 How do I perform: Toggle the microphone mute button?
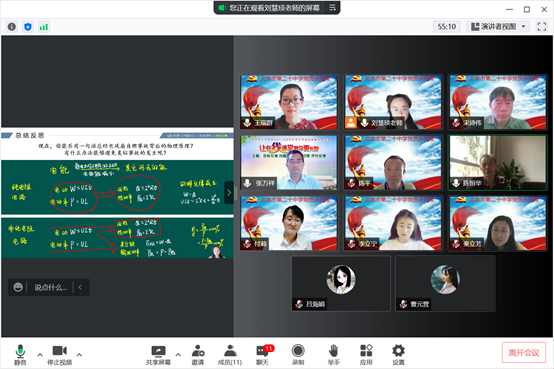tap(20, 355)
